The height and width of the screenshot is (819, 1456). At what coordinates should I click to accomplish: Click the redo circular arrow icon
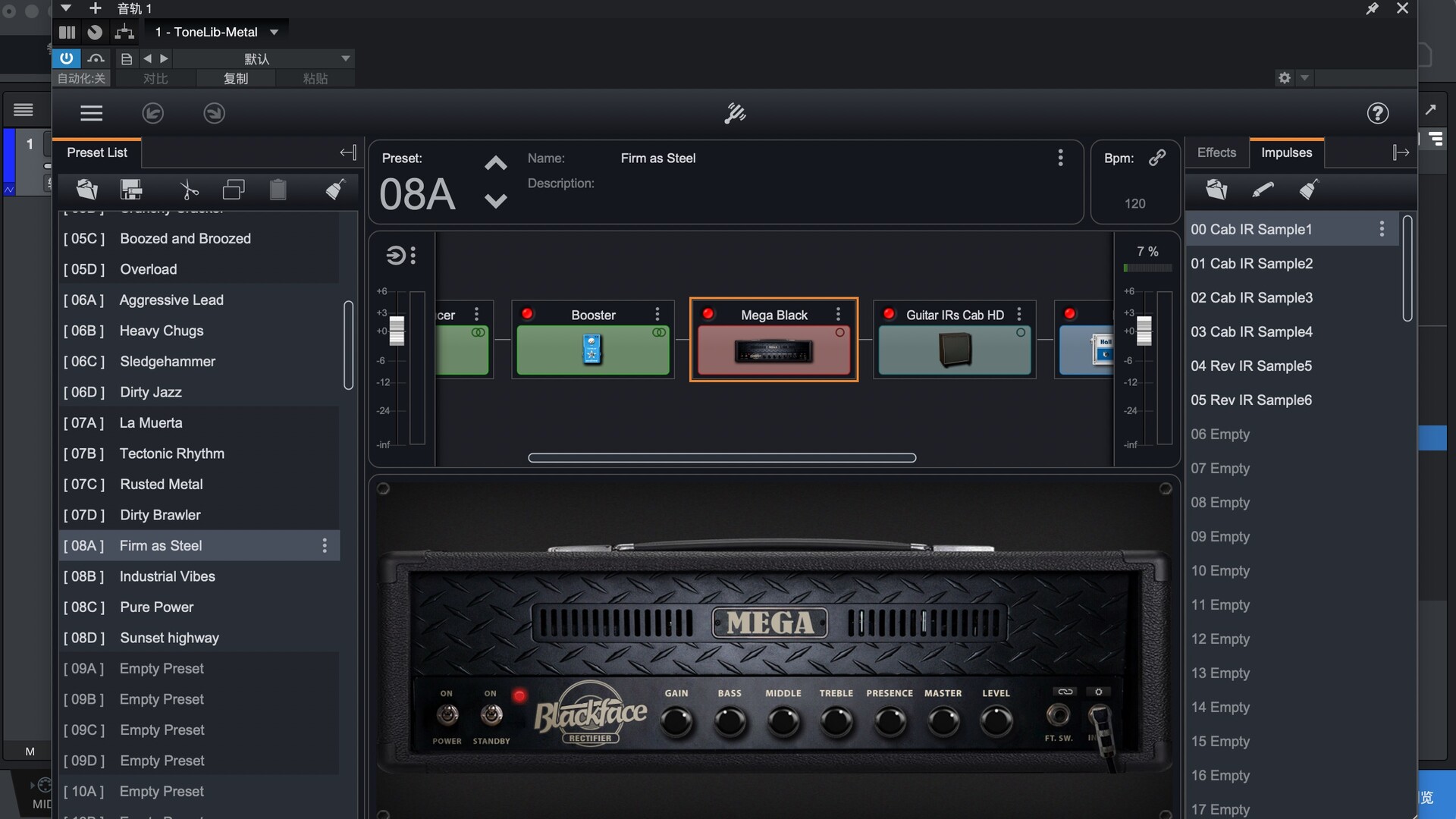coord(214,113)
